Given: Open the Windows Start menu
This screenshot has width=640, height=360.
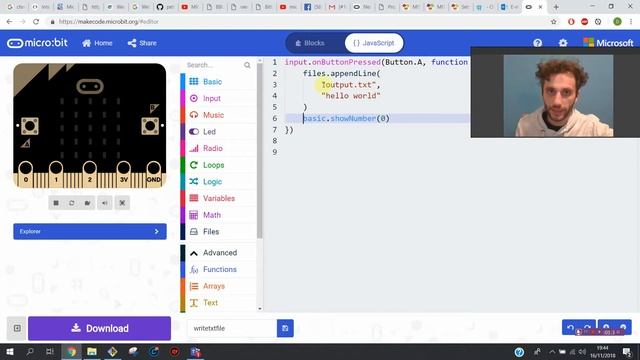Looking at the screenshot, I should click(10, 351).
